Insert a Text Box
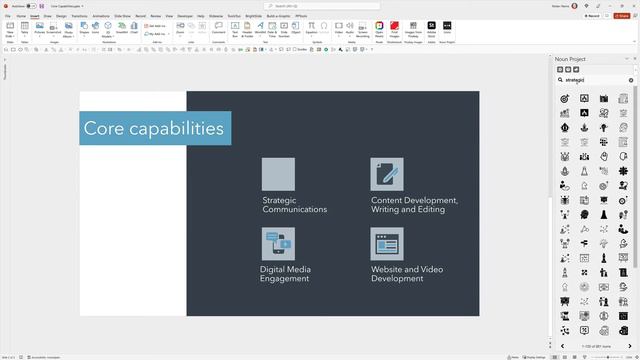This screenshot has height=360, width=640. pos(235,29)
